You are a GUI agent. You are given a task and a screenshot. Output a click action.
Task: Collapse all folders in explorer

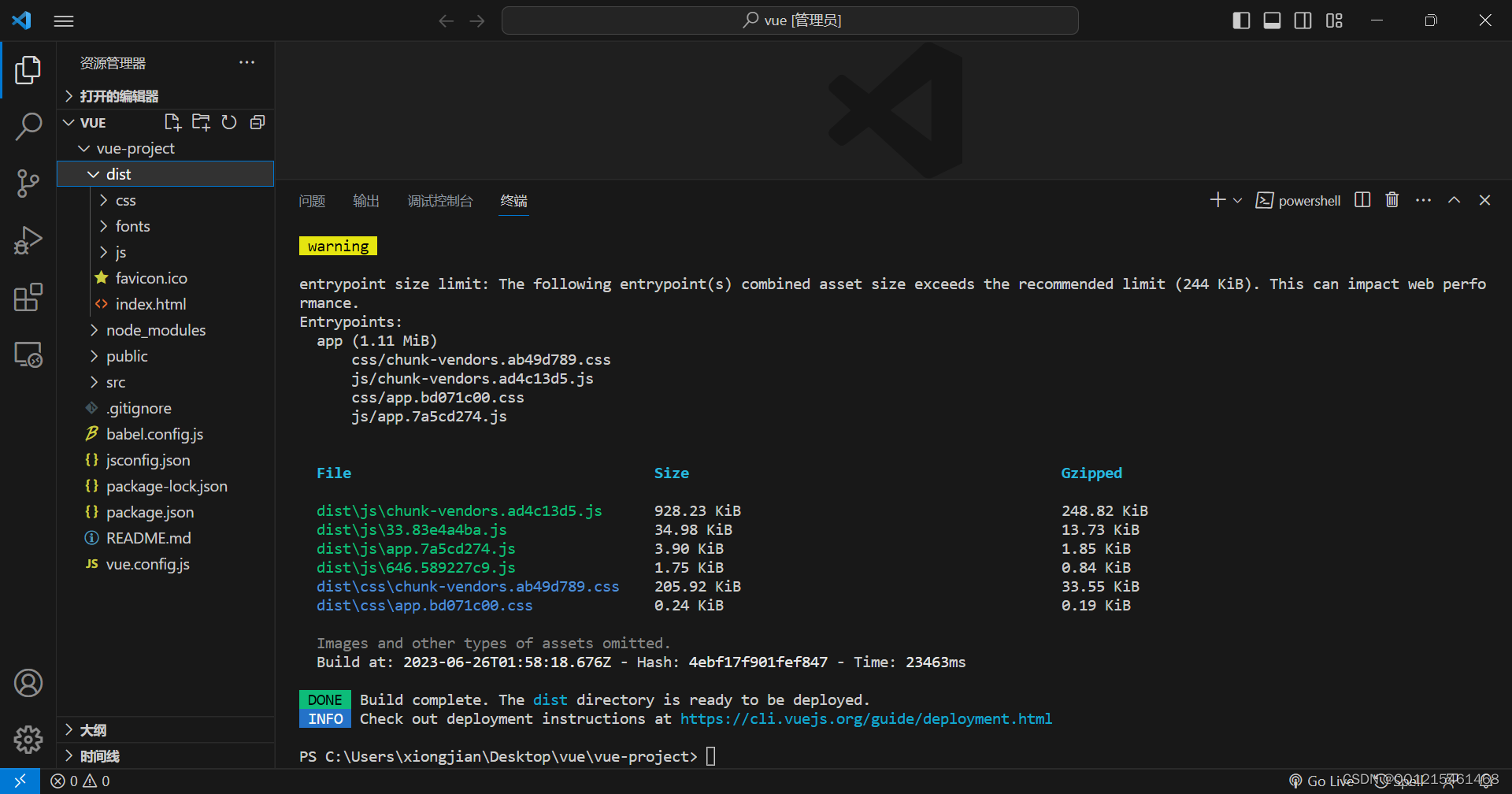tap(258, 122)
